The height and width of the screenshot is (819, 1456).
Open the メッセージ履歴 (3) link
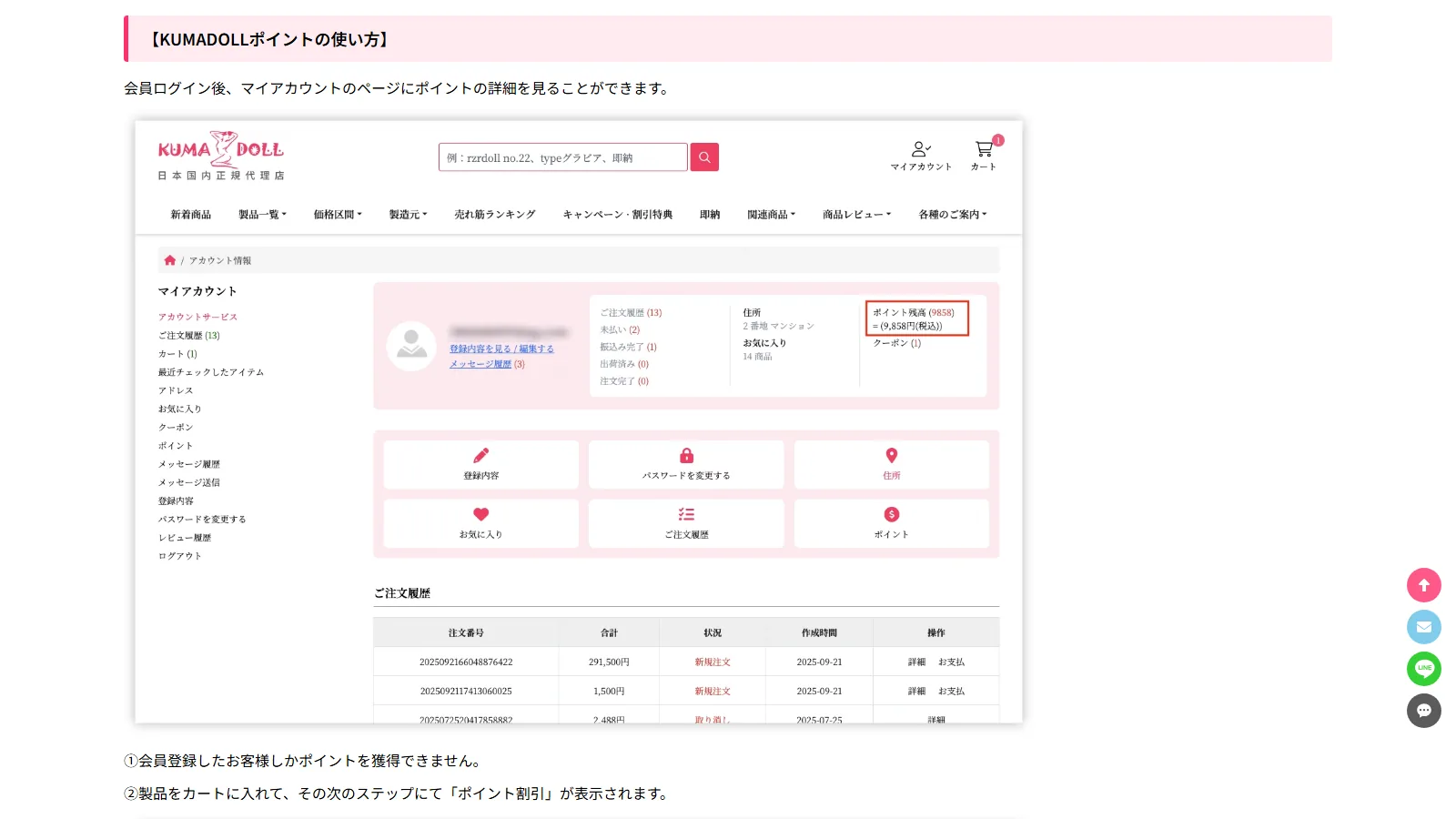click(487, 364)
